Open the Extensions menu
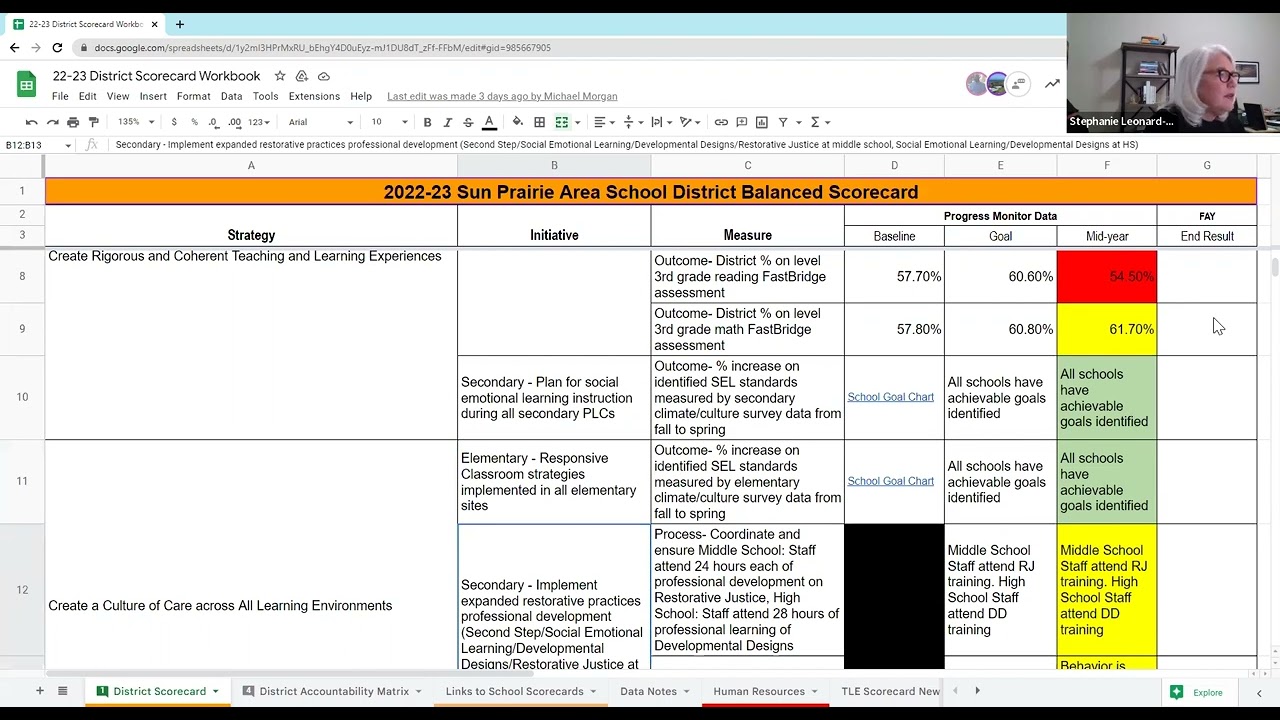 314,96
